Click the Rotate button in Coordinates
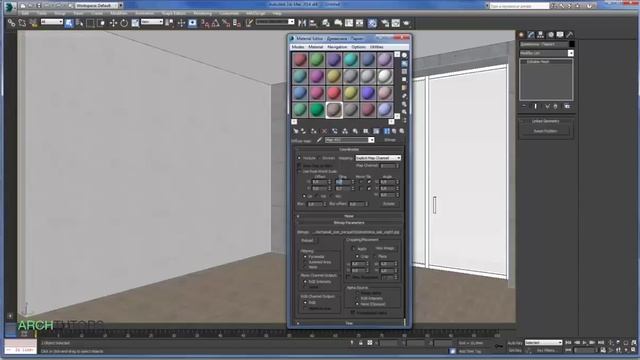640x360 pixels. (x=389, y=204)
